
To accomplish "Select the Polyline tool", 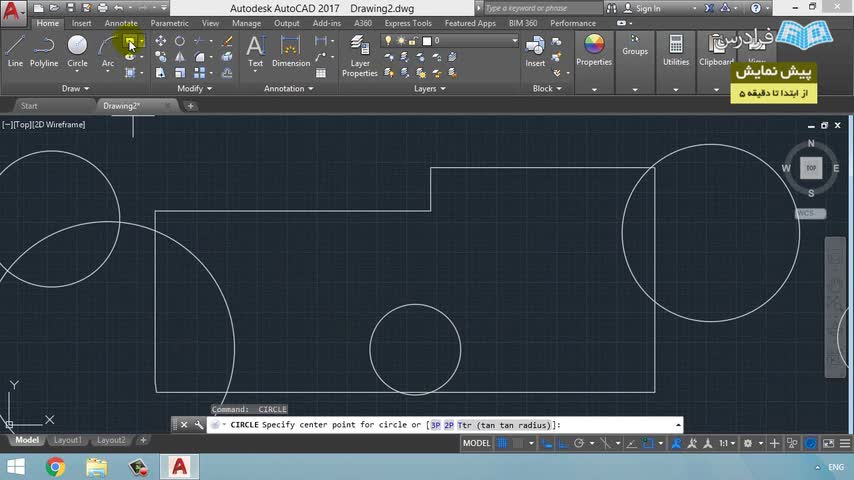I will (44, 50).
